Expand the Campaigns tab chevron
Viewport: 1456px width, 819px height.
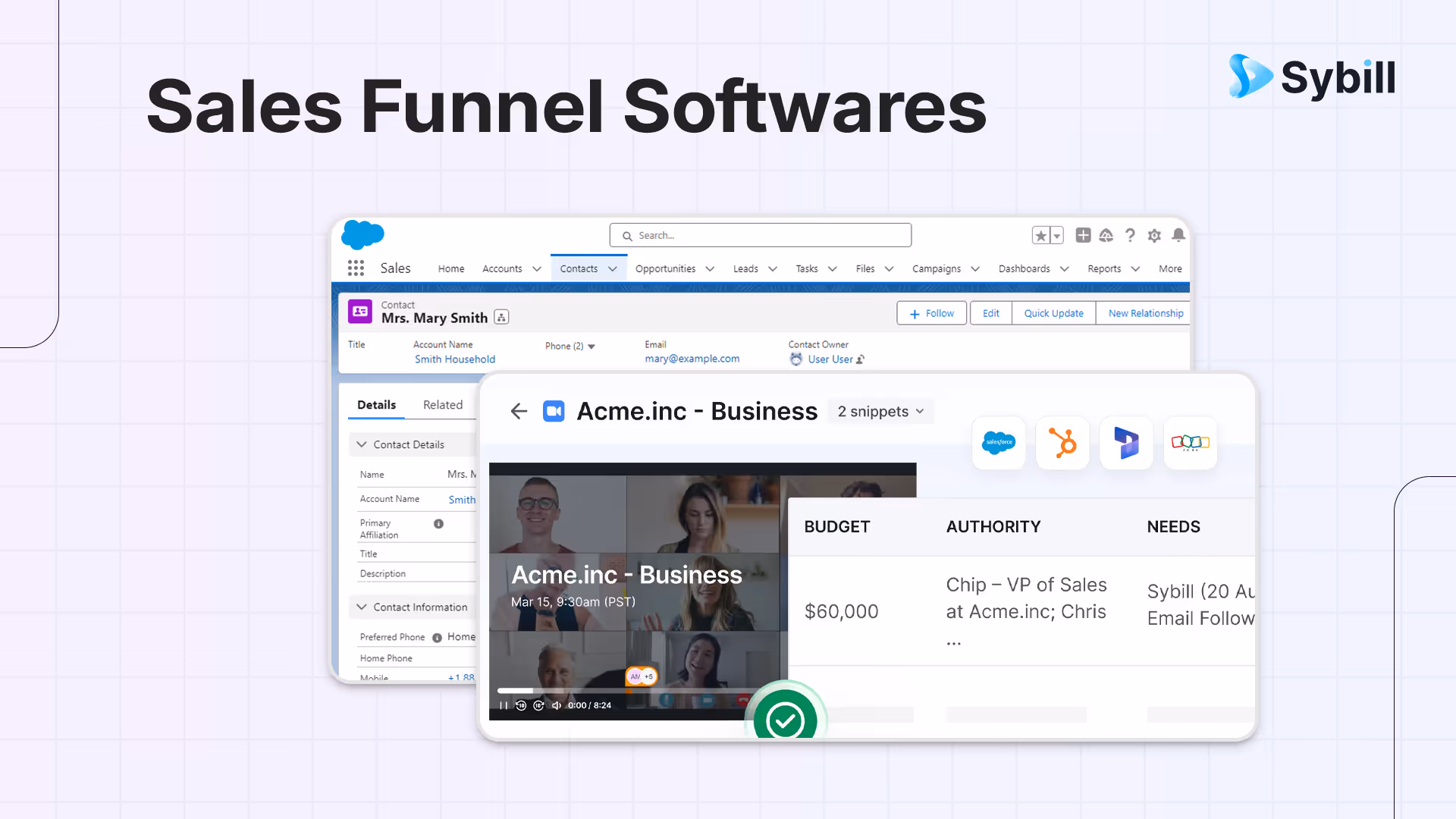pos(975,268)
